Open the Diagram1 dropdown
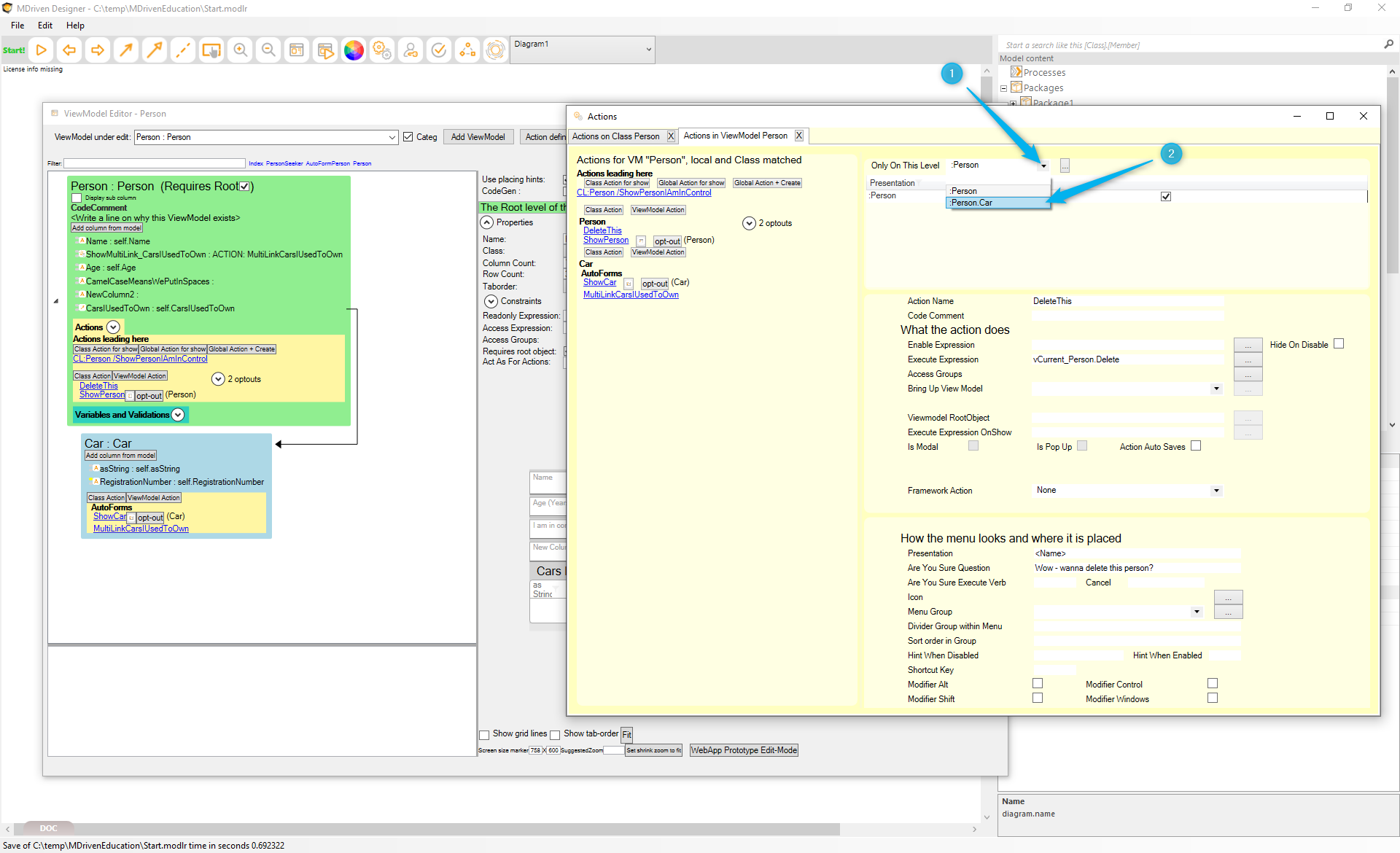This screenshot has height=853, width=1400. tap(648, 50)
